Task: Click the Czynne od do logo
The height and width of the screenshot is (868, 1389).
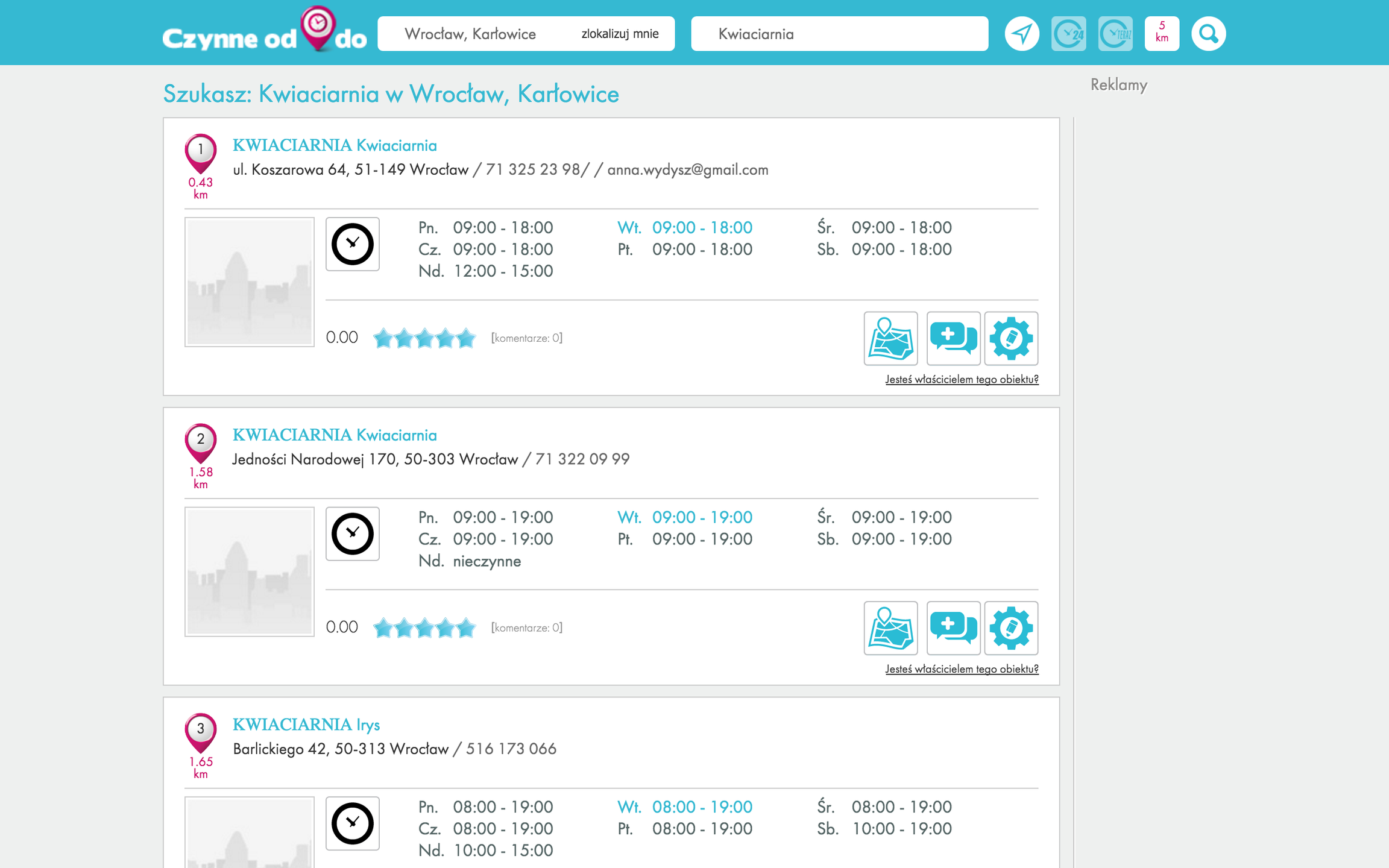Action: (264, 30)
